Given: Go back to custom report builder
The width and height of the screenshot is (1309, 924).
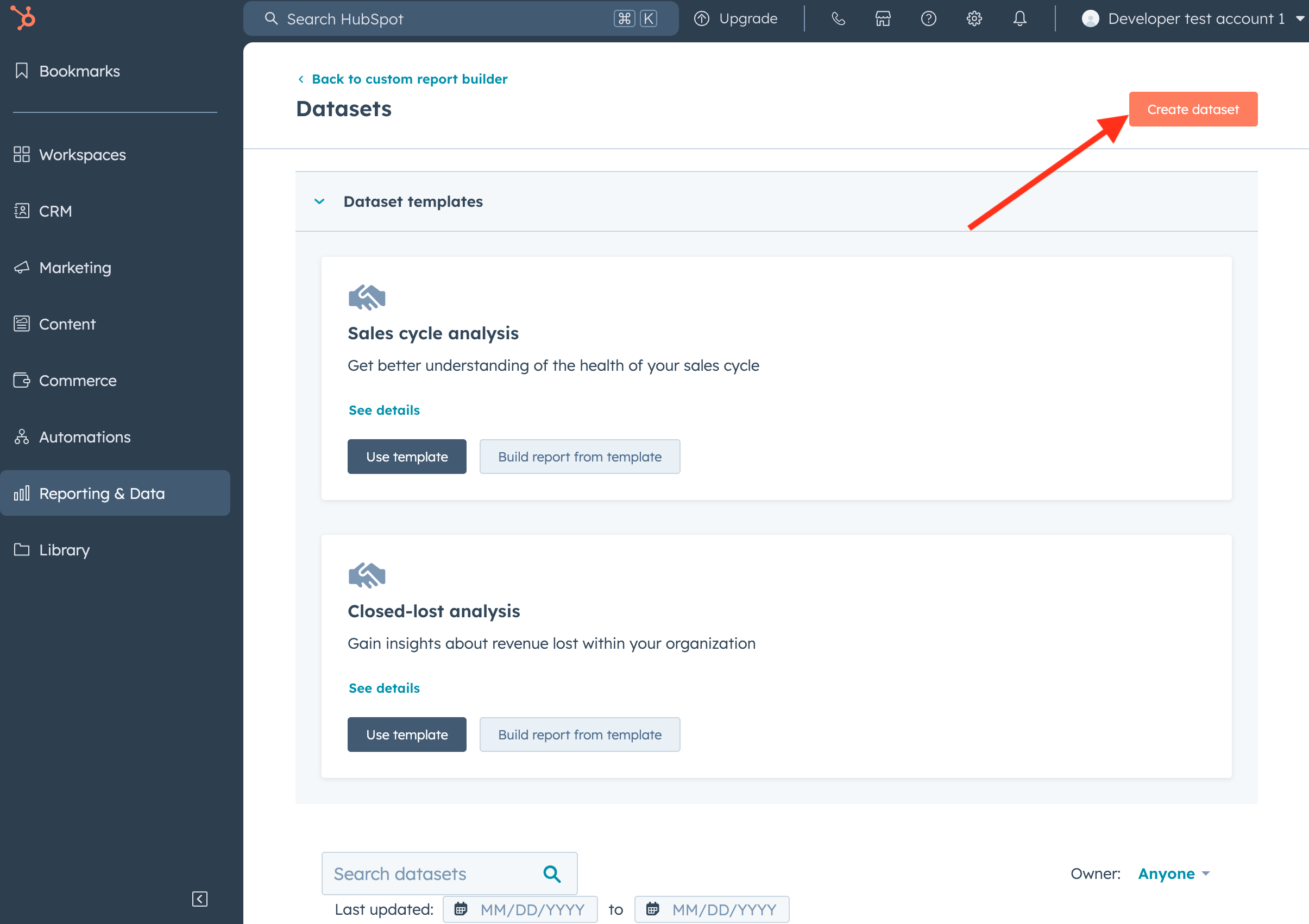Looking at the screenshot, I should pyautogui.click(x=410, y=79).
